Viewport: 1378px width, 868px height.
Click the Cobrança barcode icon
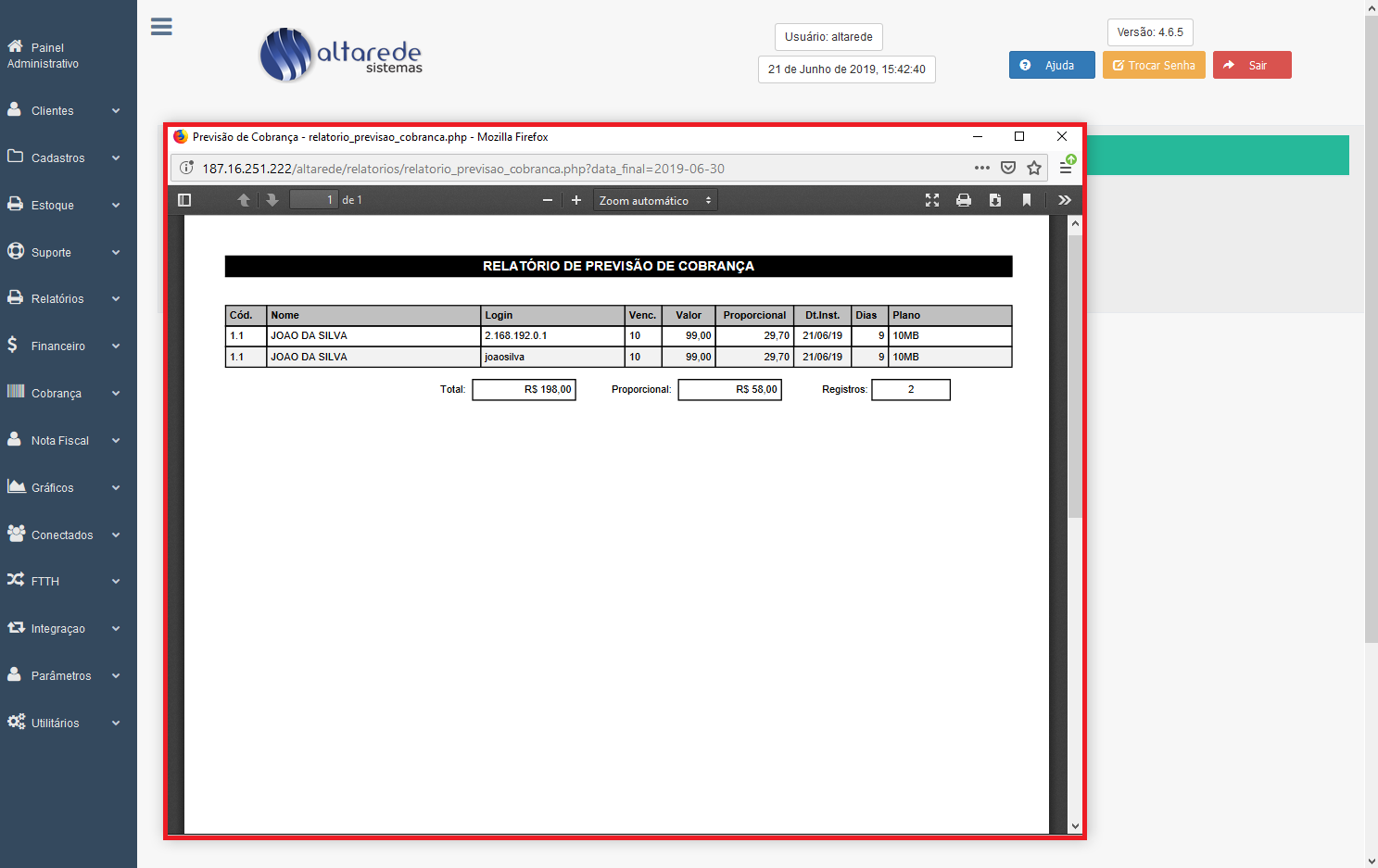[x=16, y=392]
